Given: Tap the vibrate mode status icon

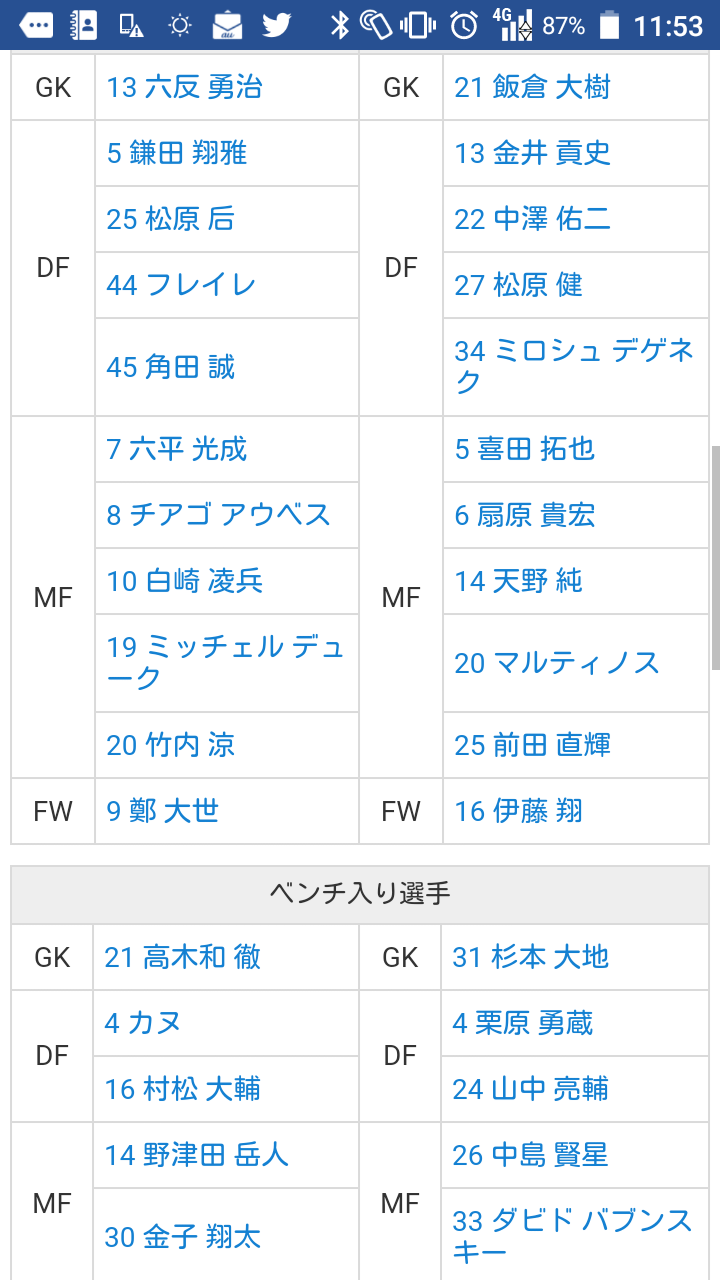Looking at the screenshot, I should [418, 25].
